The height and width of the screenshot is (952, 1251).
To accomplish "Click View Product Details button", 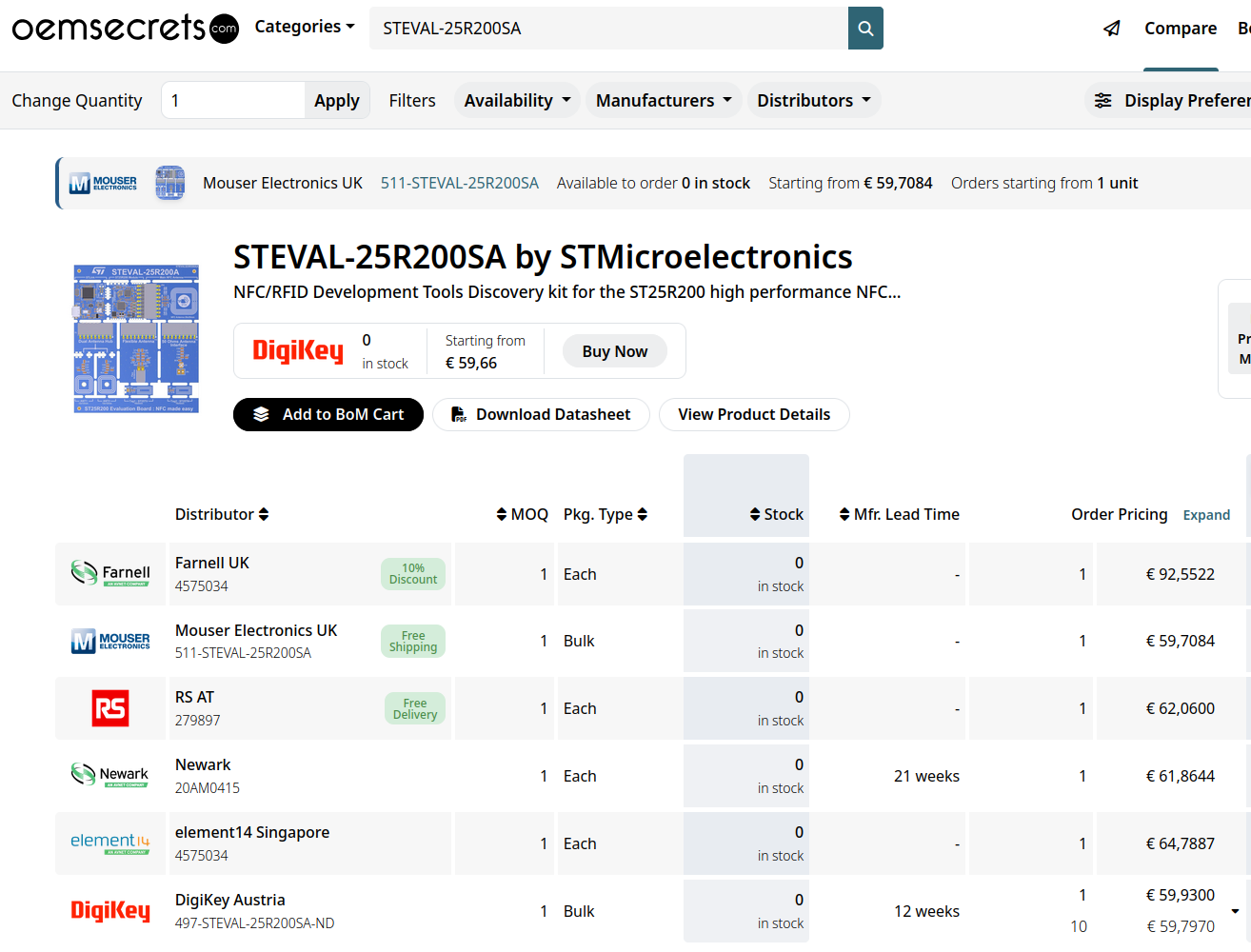I will (x=754, y=414).
